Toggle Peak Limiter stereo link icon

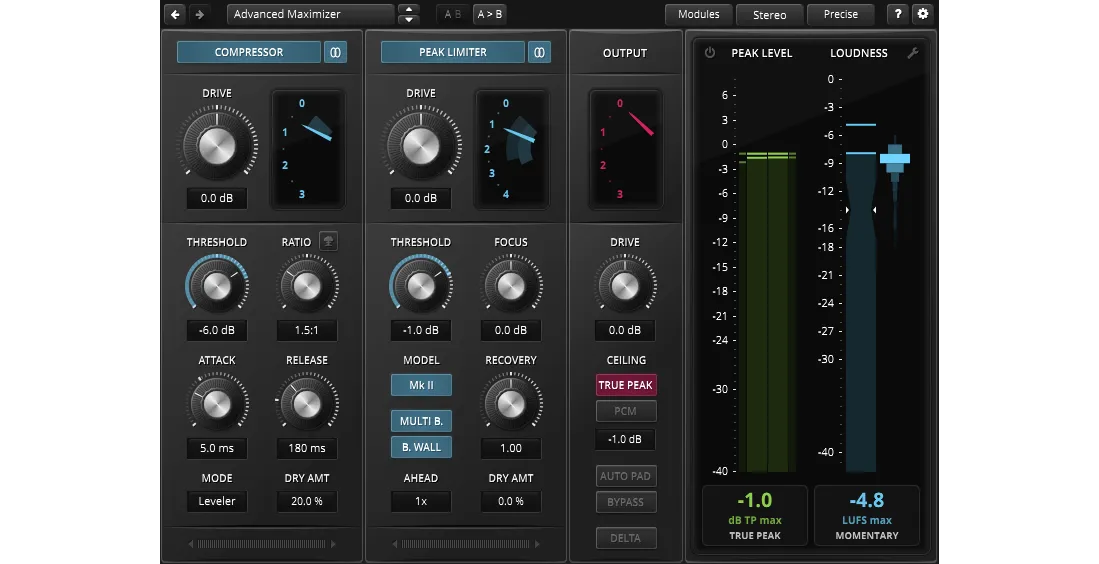tap(539, 52)
